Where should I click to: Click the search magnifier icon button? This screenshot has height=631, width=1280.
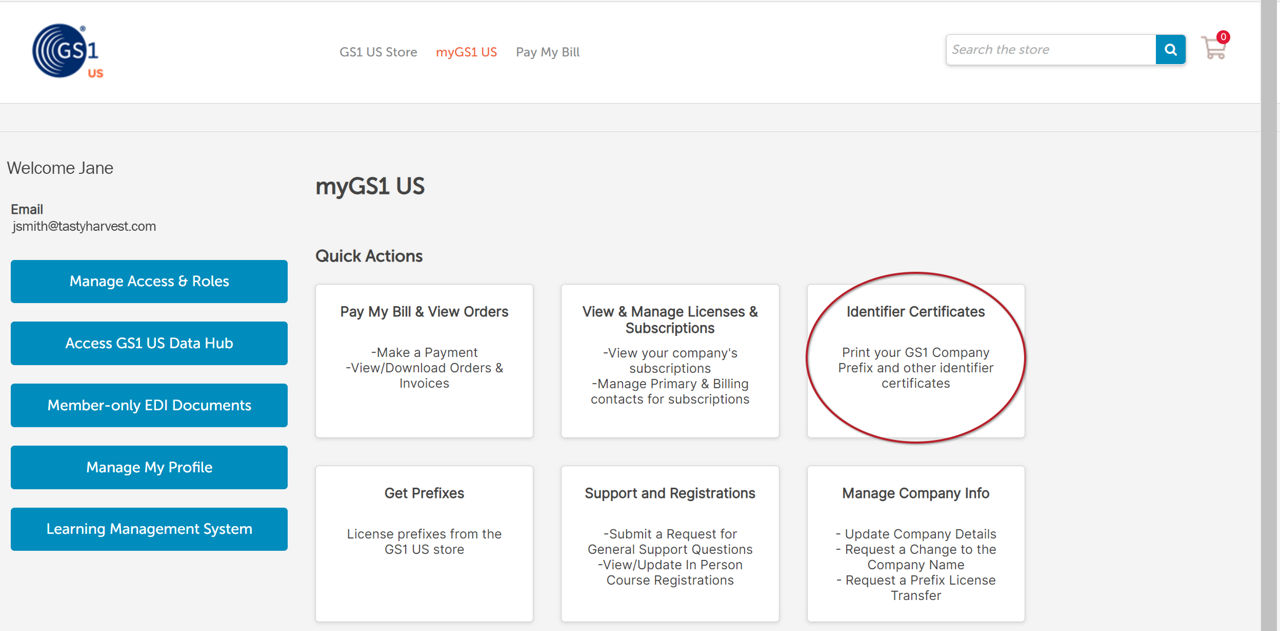[1170, 50]
